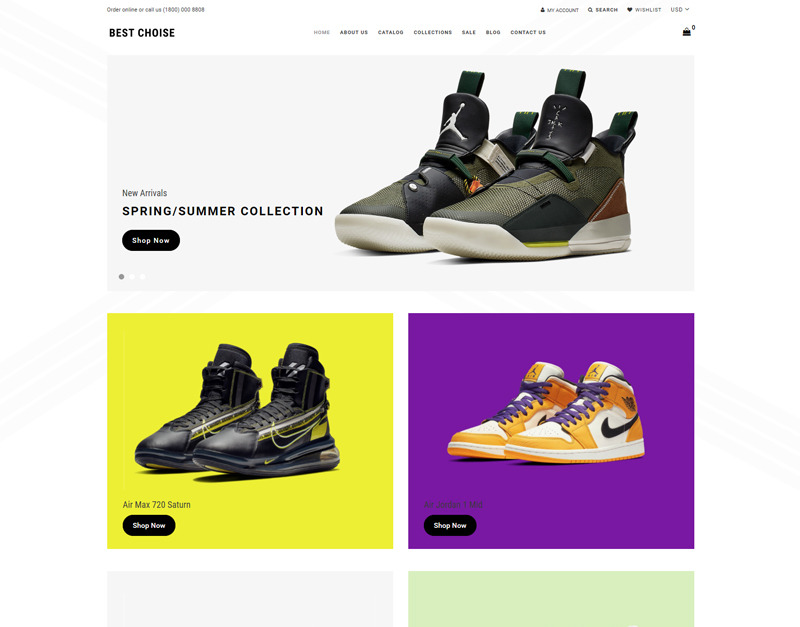The width and height of the screenshot is (800, 627).
Task: Open the USD currency dropdown
Action: tap(680, 10)
